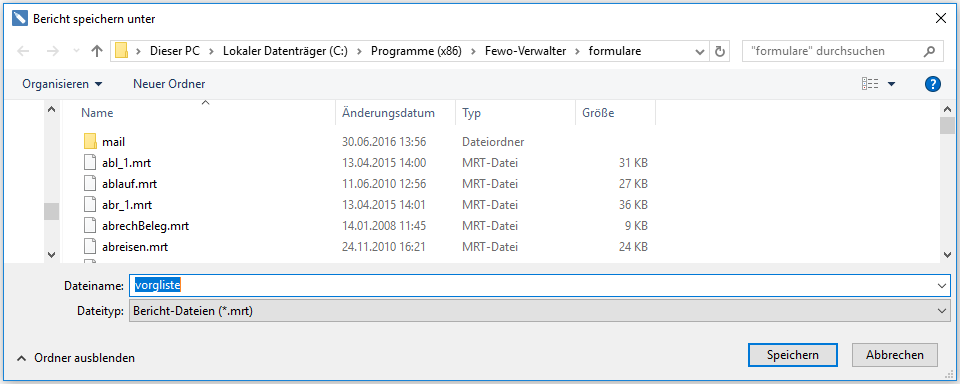This screenshot has height=384, width=960.
Task: Click the abrechBeleg.mrt file icon
Action: click(x=90, y=226)
